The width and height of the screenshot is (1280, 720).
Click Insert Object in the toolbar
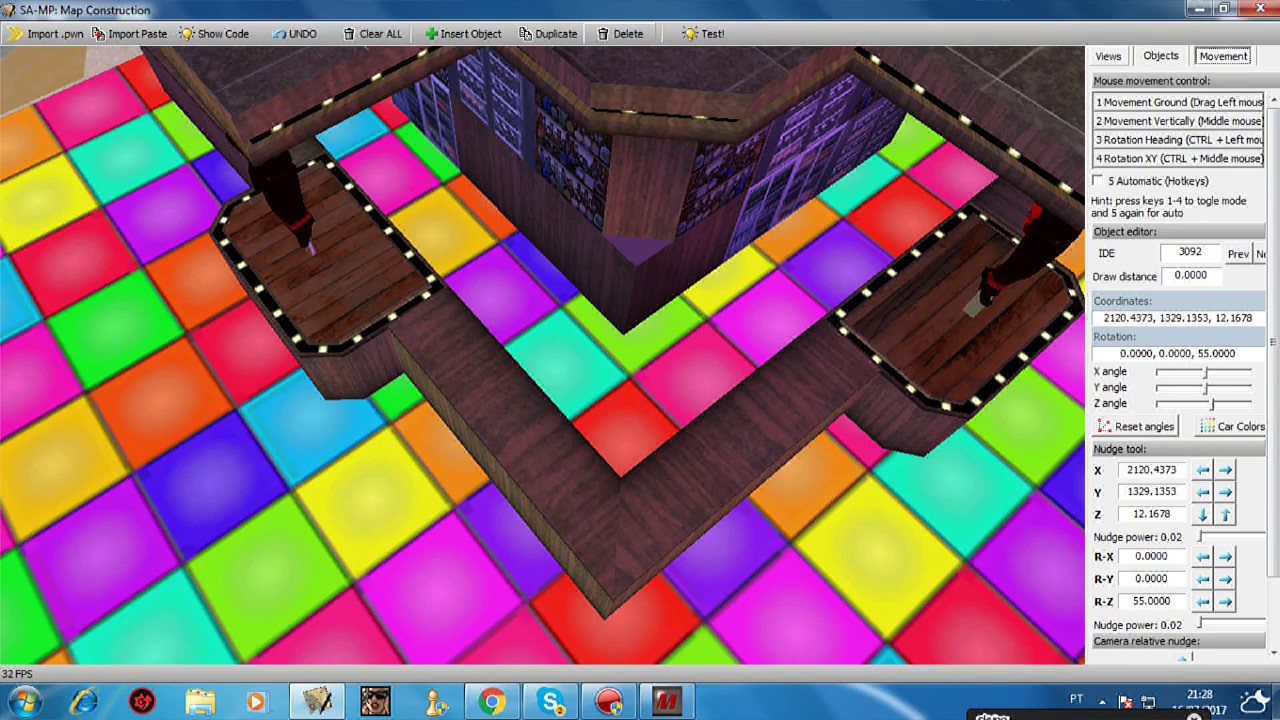click(x=463, y=33)
